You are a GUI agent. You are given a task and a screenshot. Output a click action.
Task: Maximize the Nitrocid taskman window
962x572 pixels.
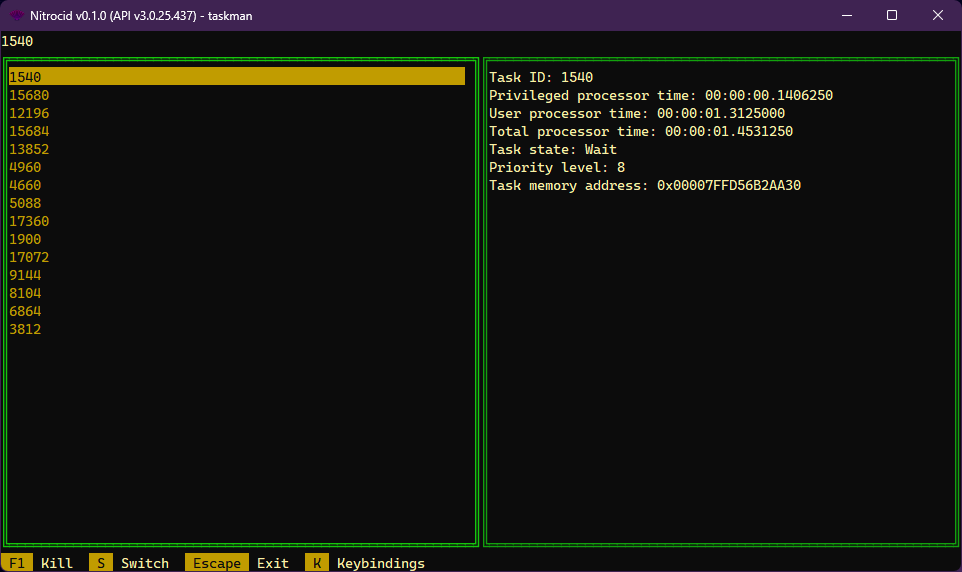pyautogui.click(x=892, y=15)
